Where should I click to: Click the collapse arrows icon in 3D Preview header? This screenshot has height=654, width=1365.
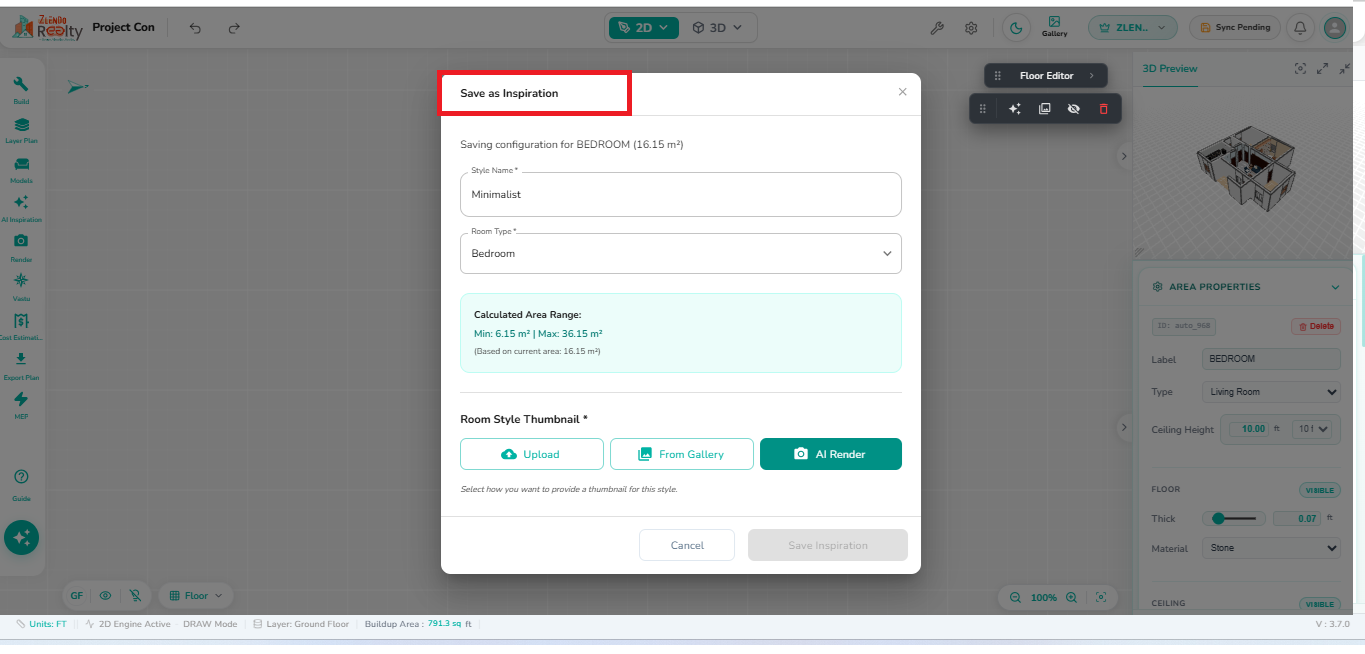pyautogui.click(x=1344, y=68)
